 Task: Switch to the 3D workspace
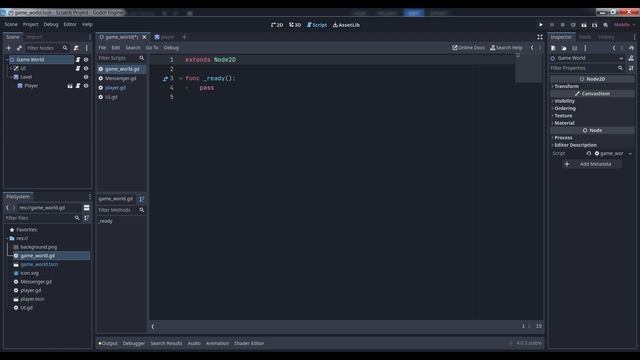(295, 25)
